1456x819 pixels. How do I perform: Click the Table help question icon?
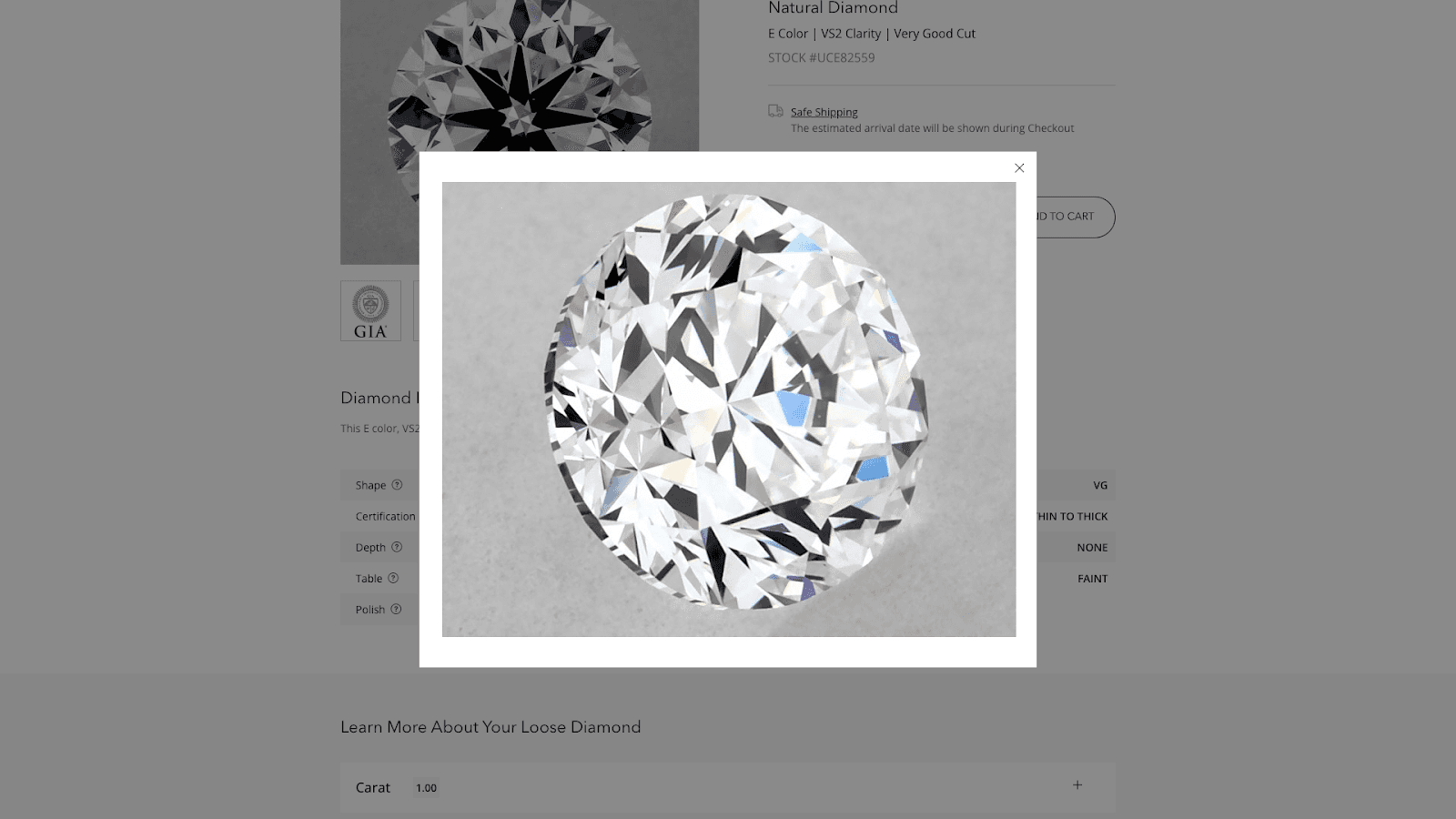coord(393,578)
